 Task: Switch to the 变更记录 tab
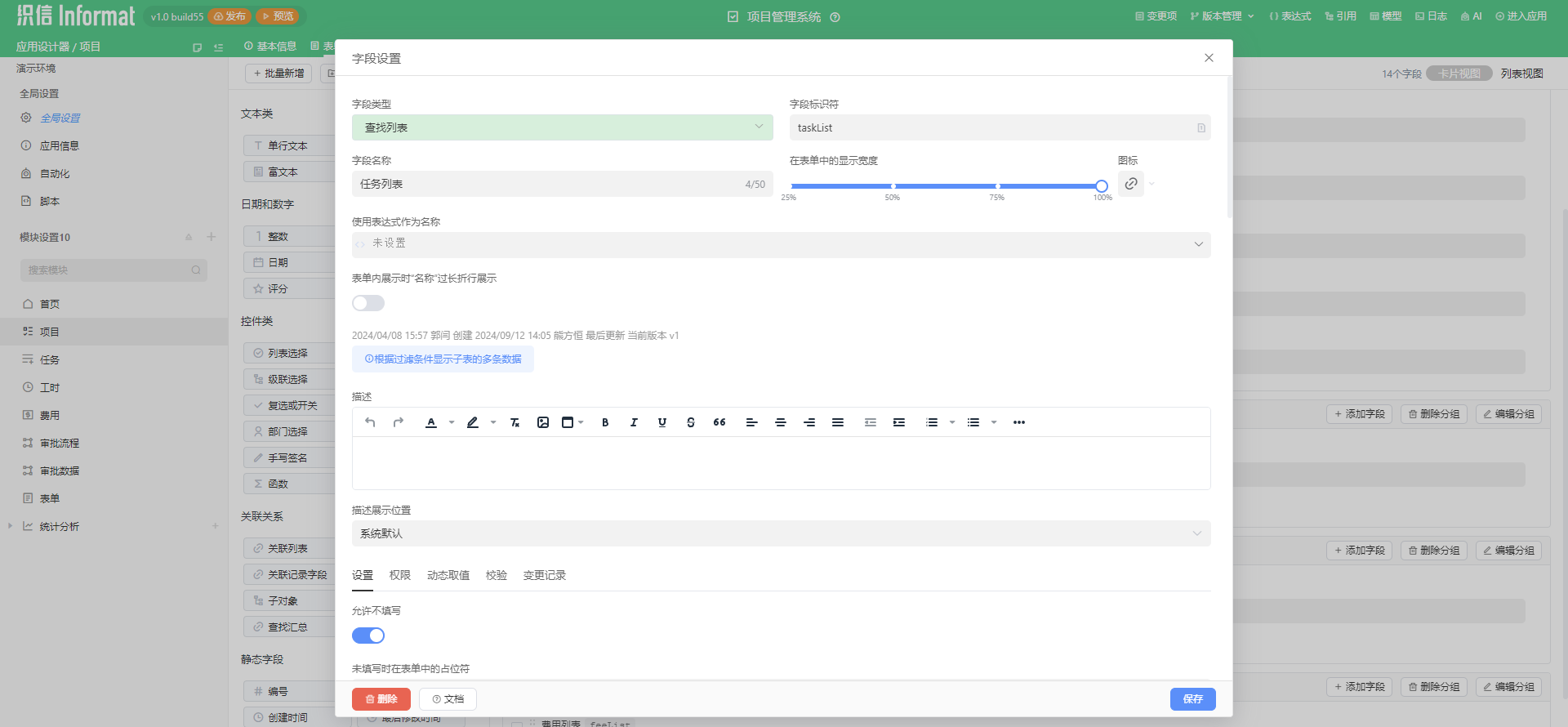545,575
